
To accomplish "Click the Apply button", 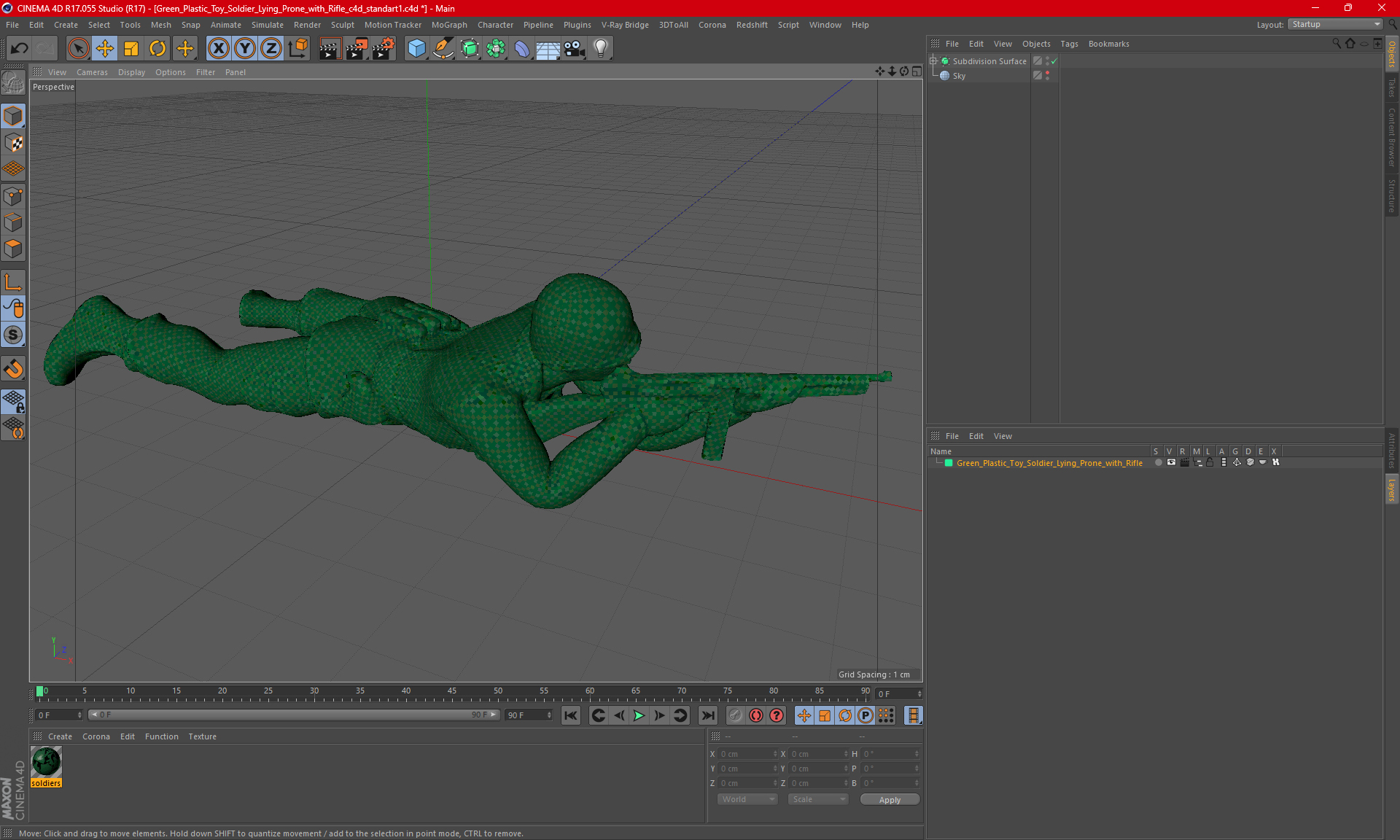I will [890, 799].
